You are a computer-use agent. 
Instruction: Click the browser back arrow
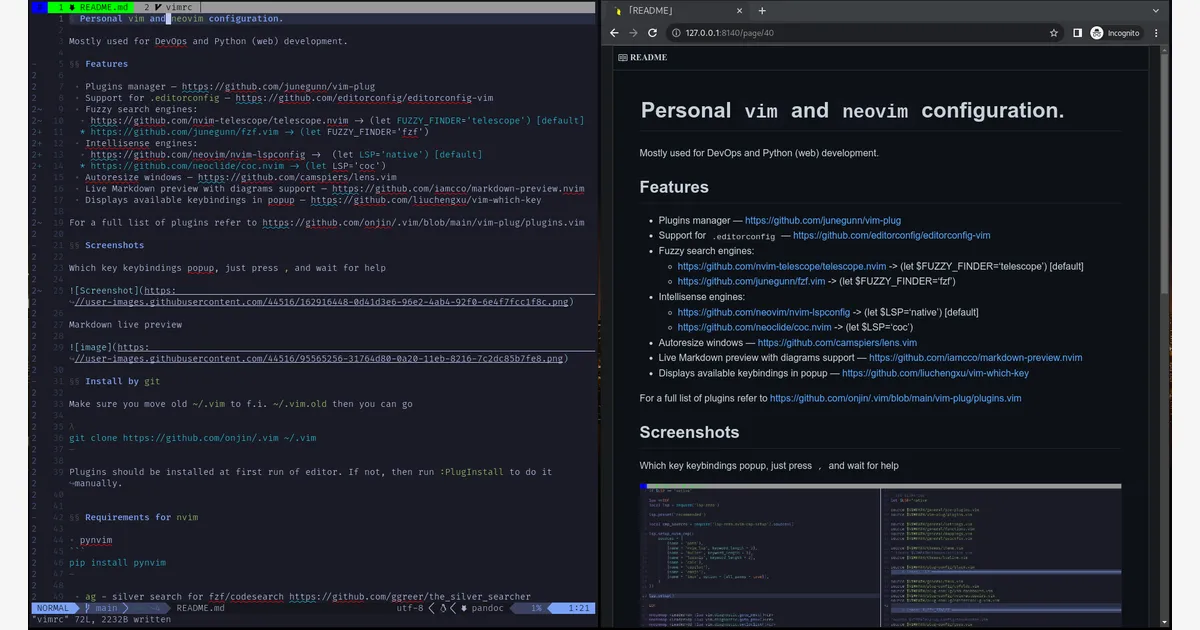(614, 33)
